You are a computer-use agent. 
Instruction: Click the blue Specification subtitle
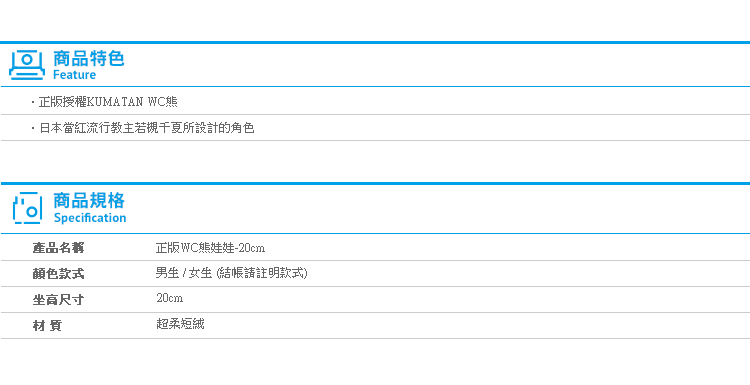coord(90,218)
